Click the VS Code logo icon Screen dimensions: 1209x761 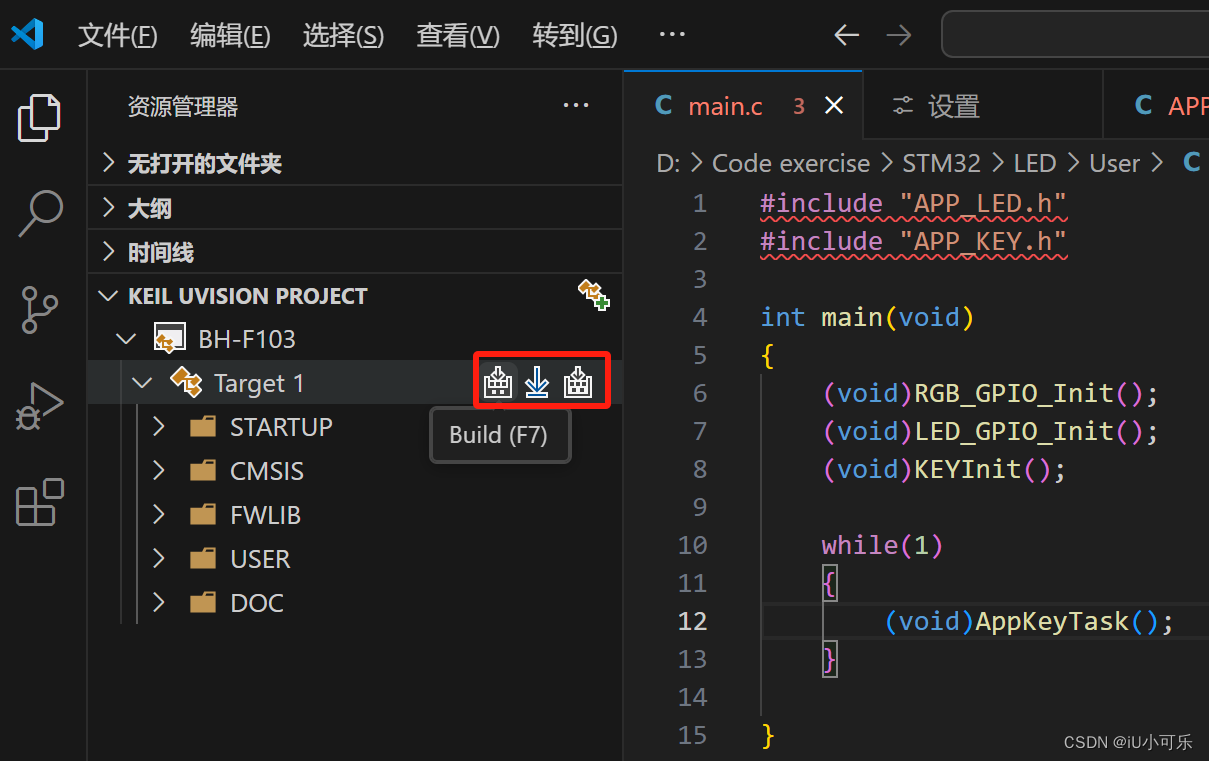tap(27, 35)
